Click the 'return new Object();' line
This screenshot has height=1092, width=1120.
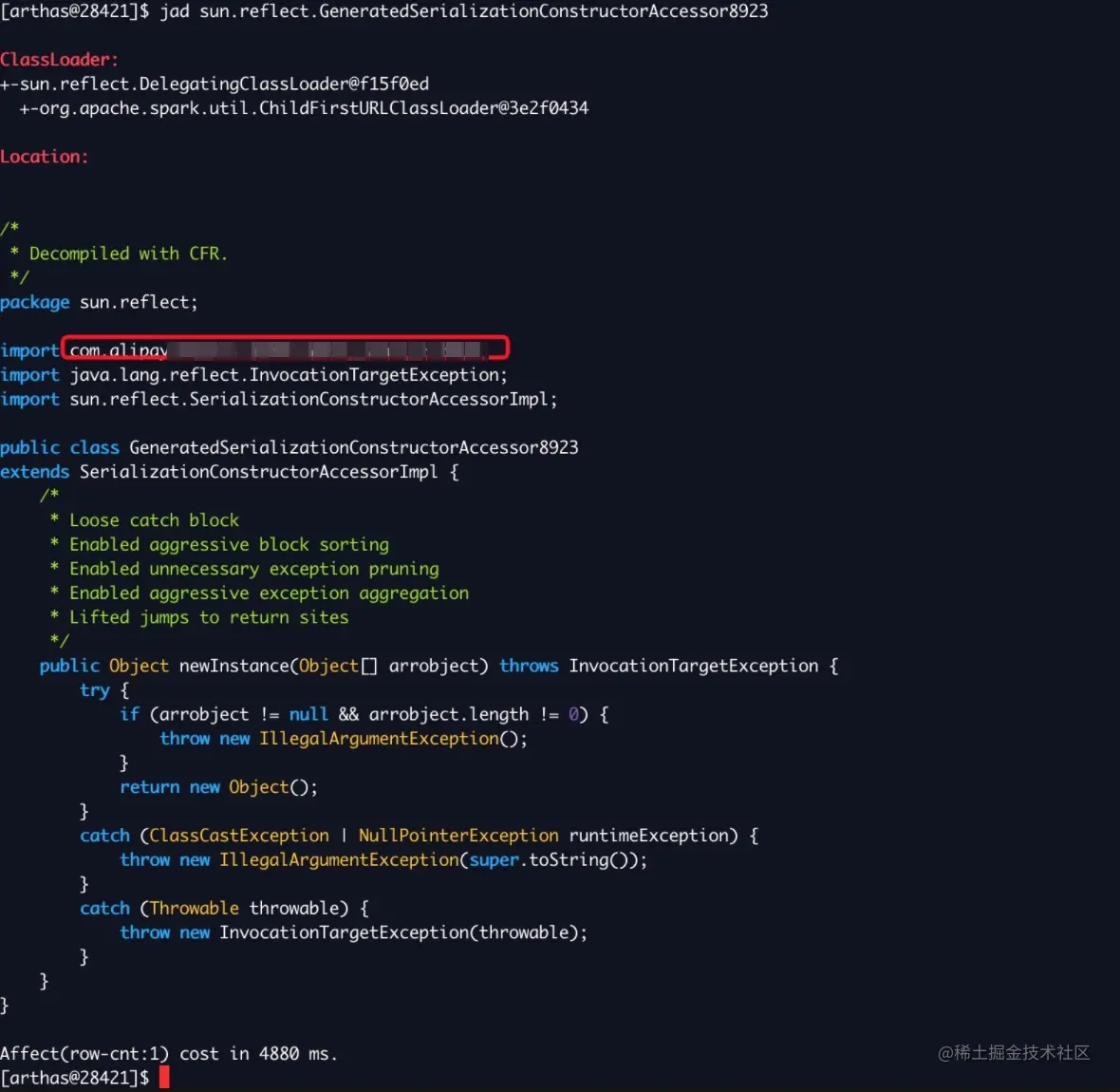point(218,787)
